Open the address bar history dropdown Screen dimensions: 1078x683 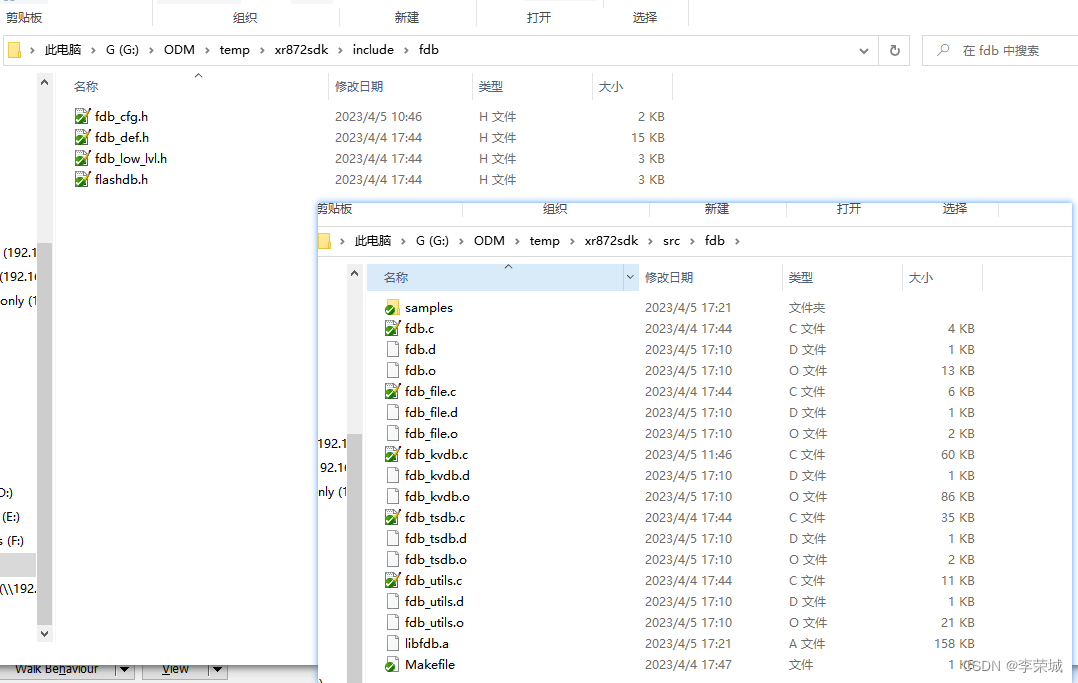click(x=864, y=49)
